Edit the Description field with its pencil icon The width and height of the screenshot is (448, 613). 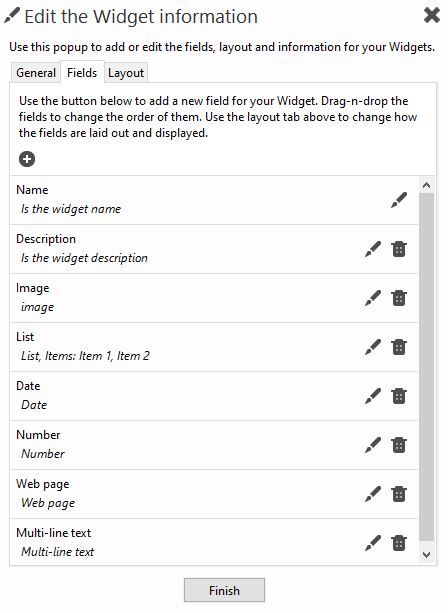point(373,249)
